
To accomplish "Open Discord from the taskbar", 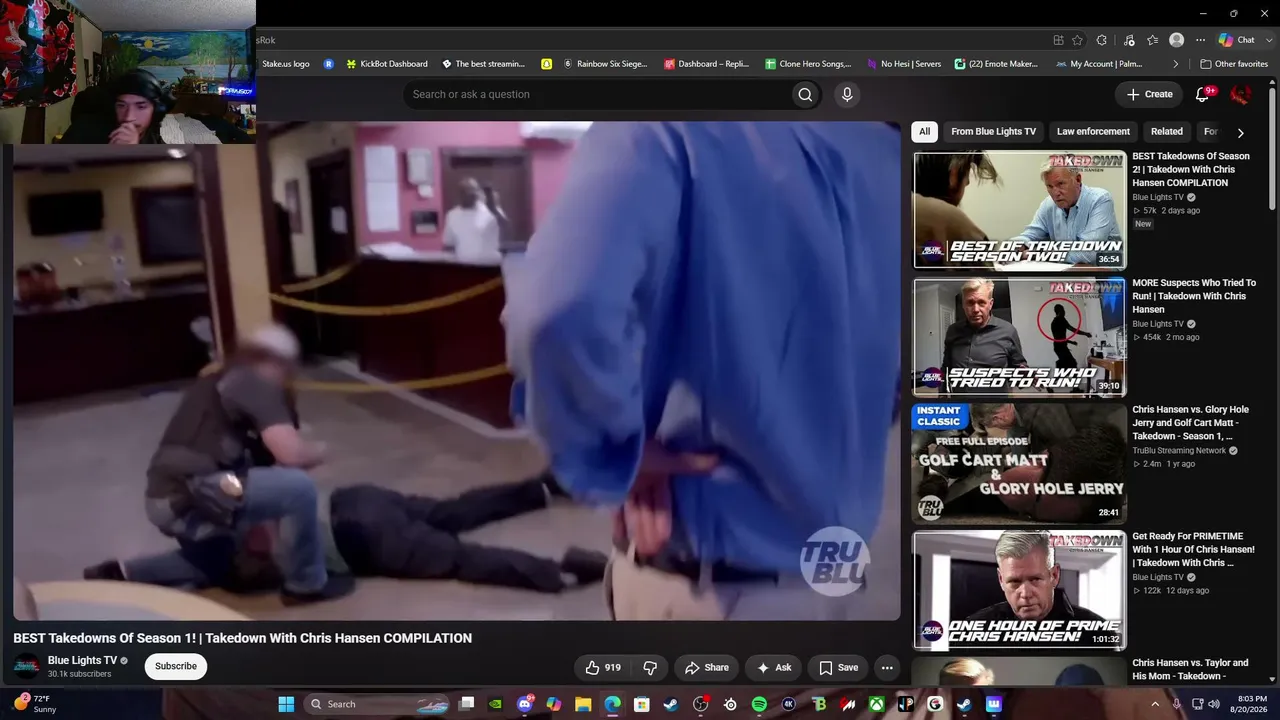I will 525,704.
